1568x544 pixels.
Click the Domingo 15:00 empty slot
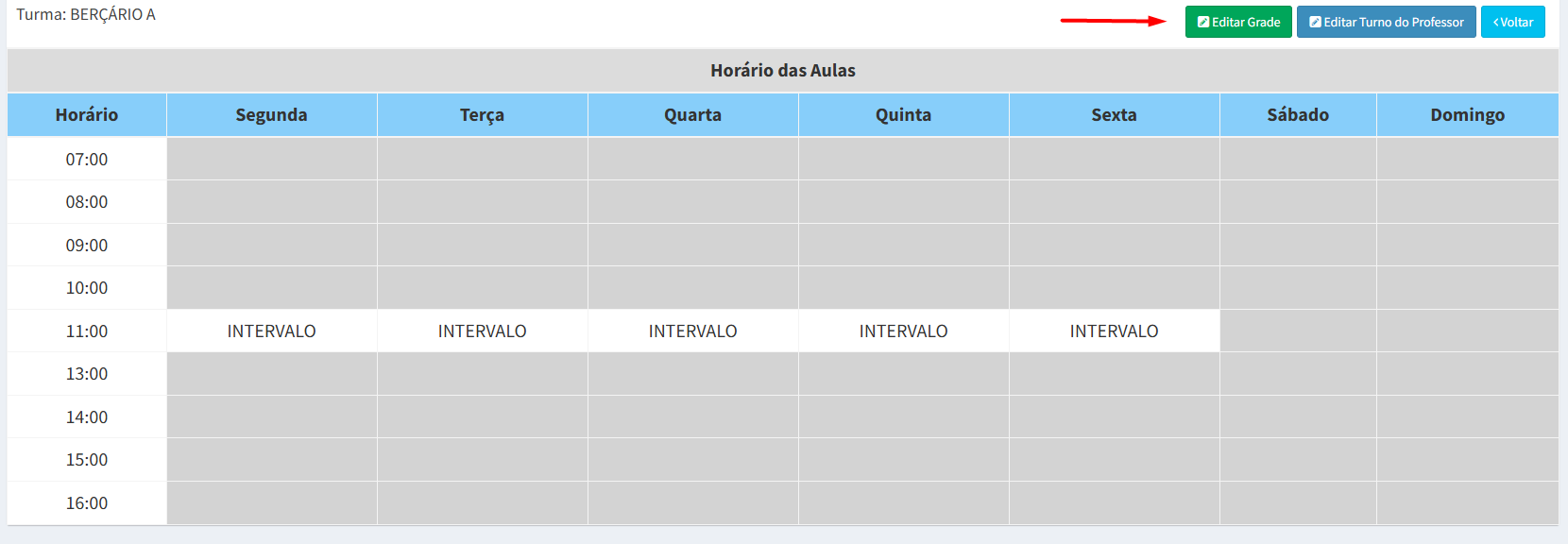(x=1467, y=460)
